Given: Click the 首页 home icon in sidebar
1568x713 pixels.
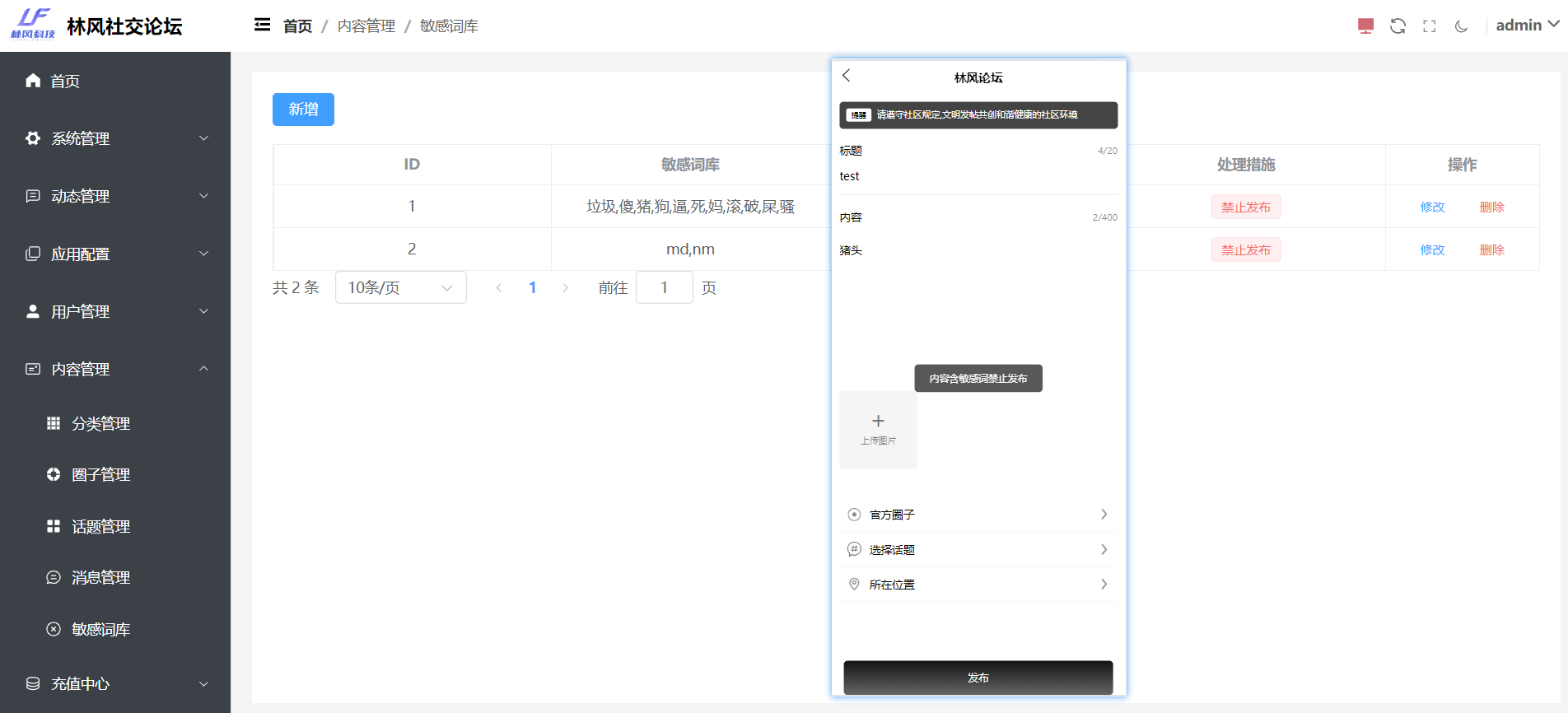Looking at the screenshot, I should tap(33, 80).
